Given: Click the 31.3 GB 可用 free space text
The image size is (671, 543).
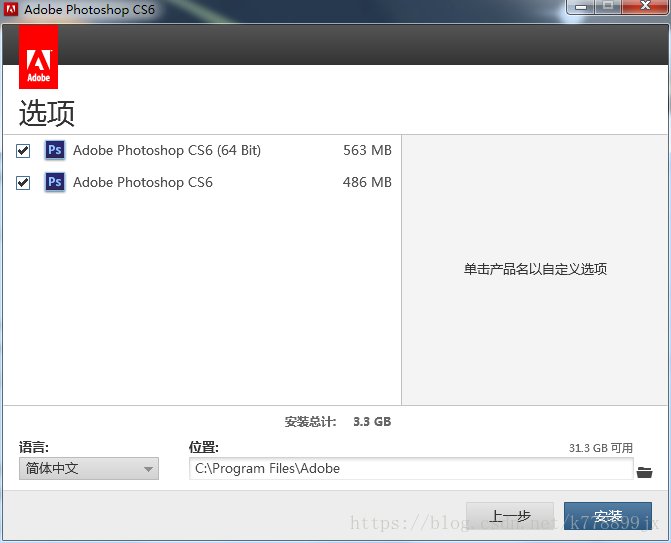Looking at the screenshot, I should [x=601, y=448].
